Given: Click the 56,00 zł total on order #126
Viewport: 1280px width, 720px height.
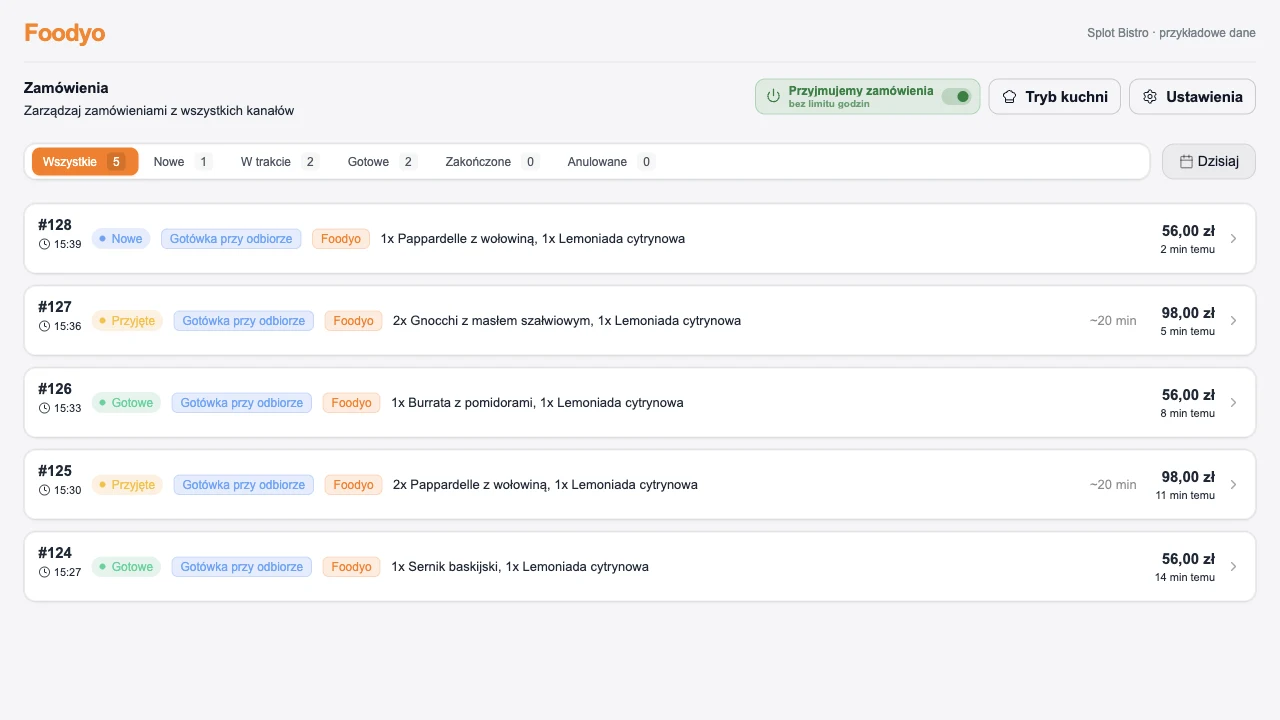Looking at the screenshot, I should pyautogui.click(x=1188, y=395).
